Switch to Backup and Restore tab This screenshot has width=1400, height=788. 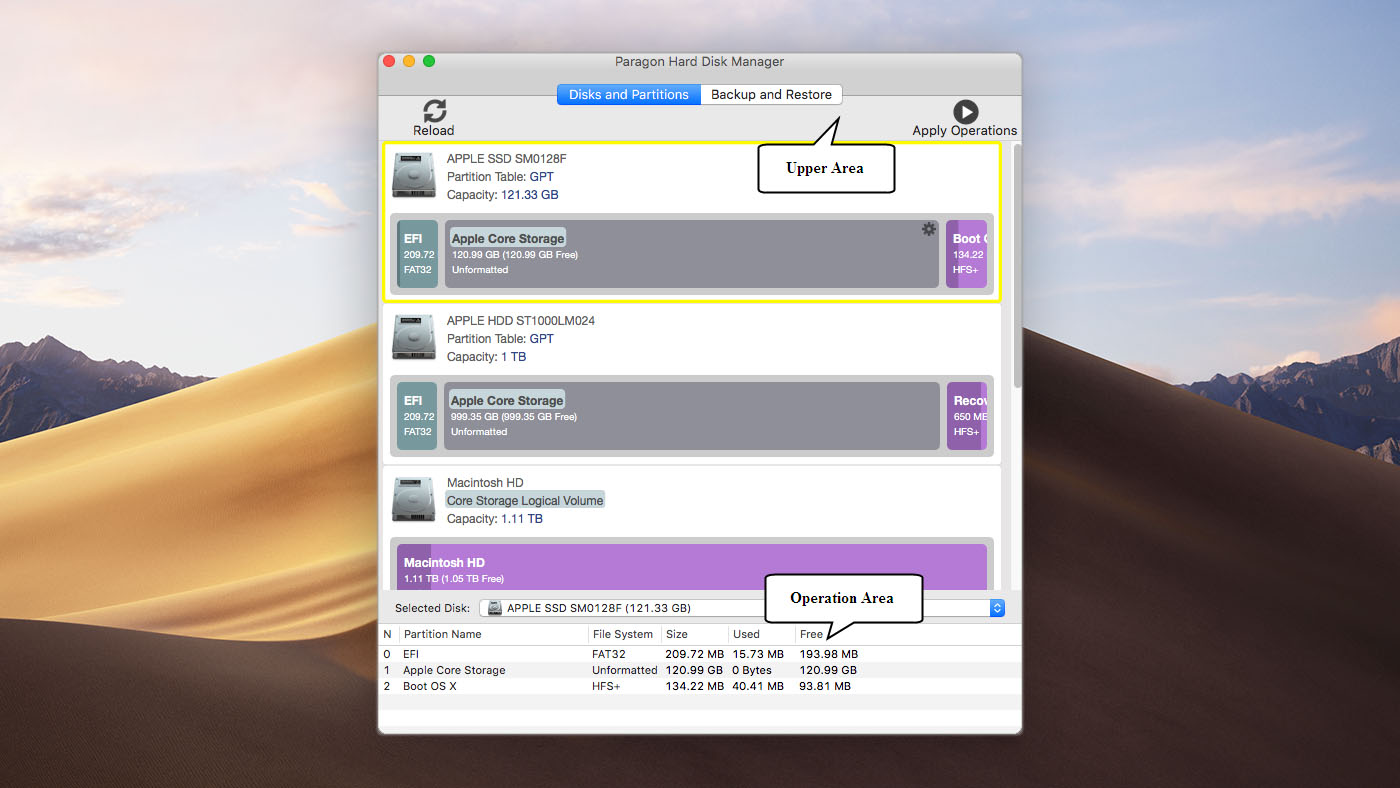[771, 94]
